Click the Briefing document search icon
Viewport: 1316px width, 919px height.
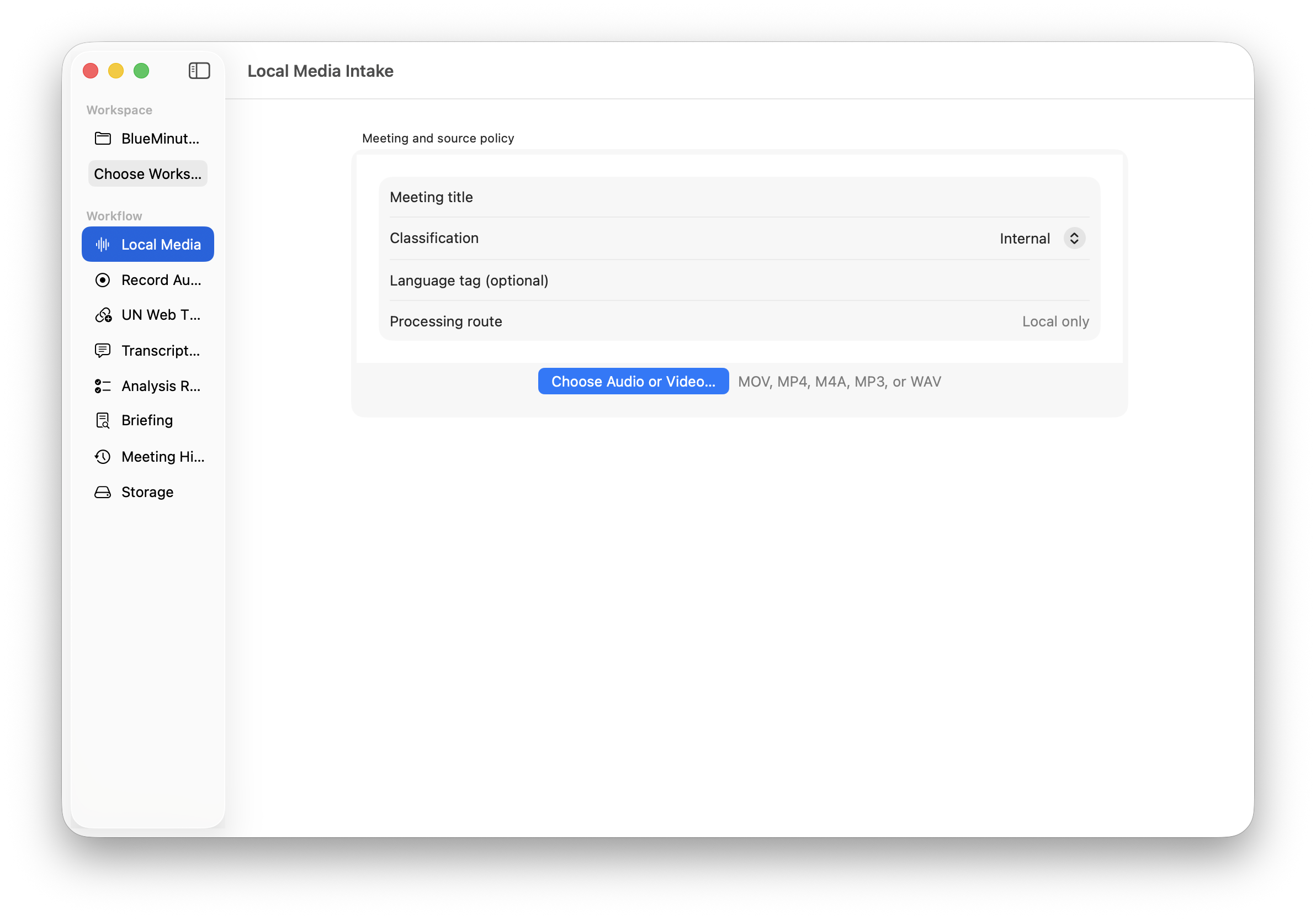pyautogui.click(x=103, y=420)
